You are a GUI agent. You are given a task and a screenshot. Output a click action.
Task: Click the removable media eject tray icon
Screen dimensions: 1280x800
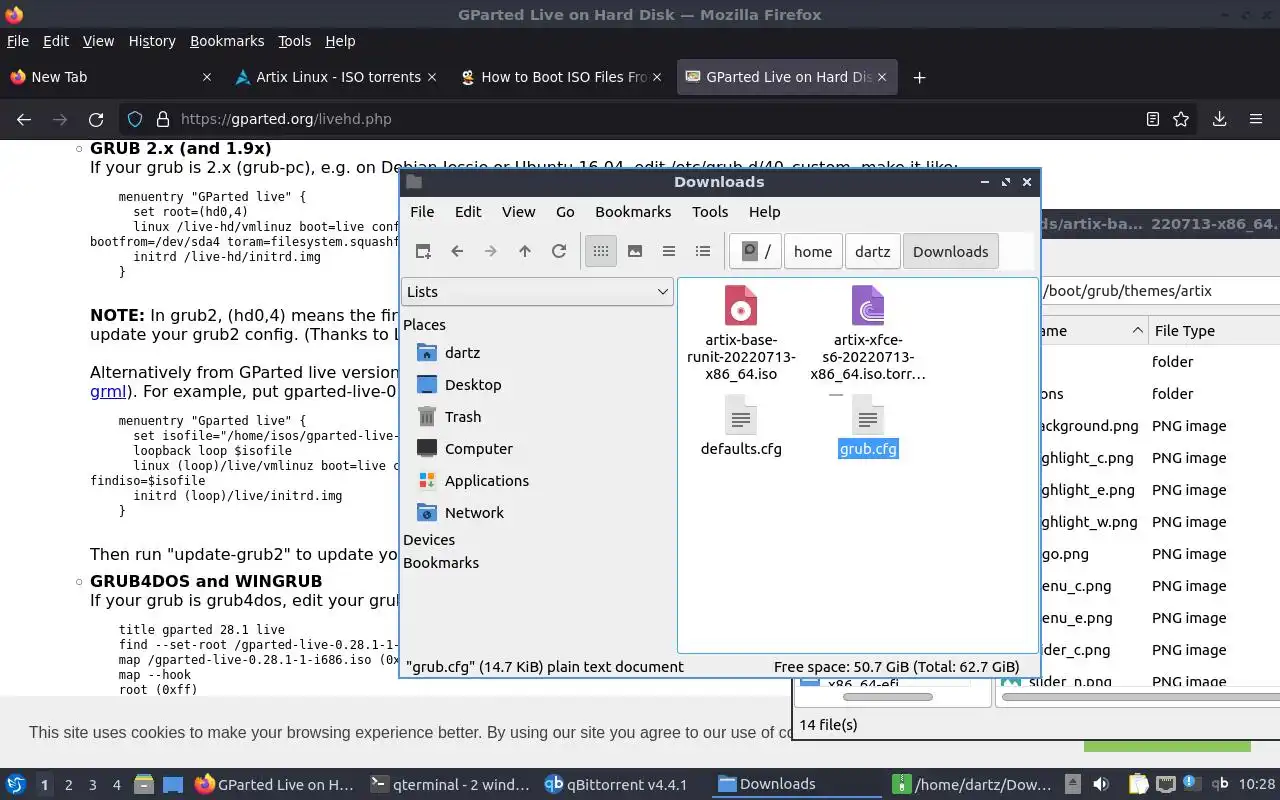(x=1072, y=784)
